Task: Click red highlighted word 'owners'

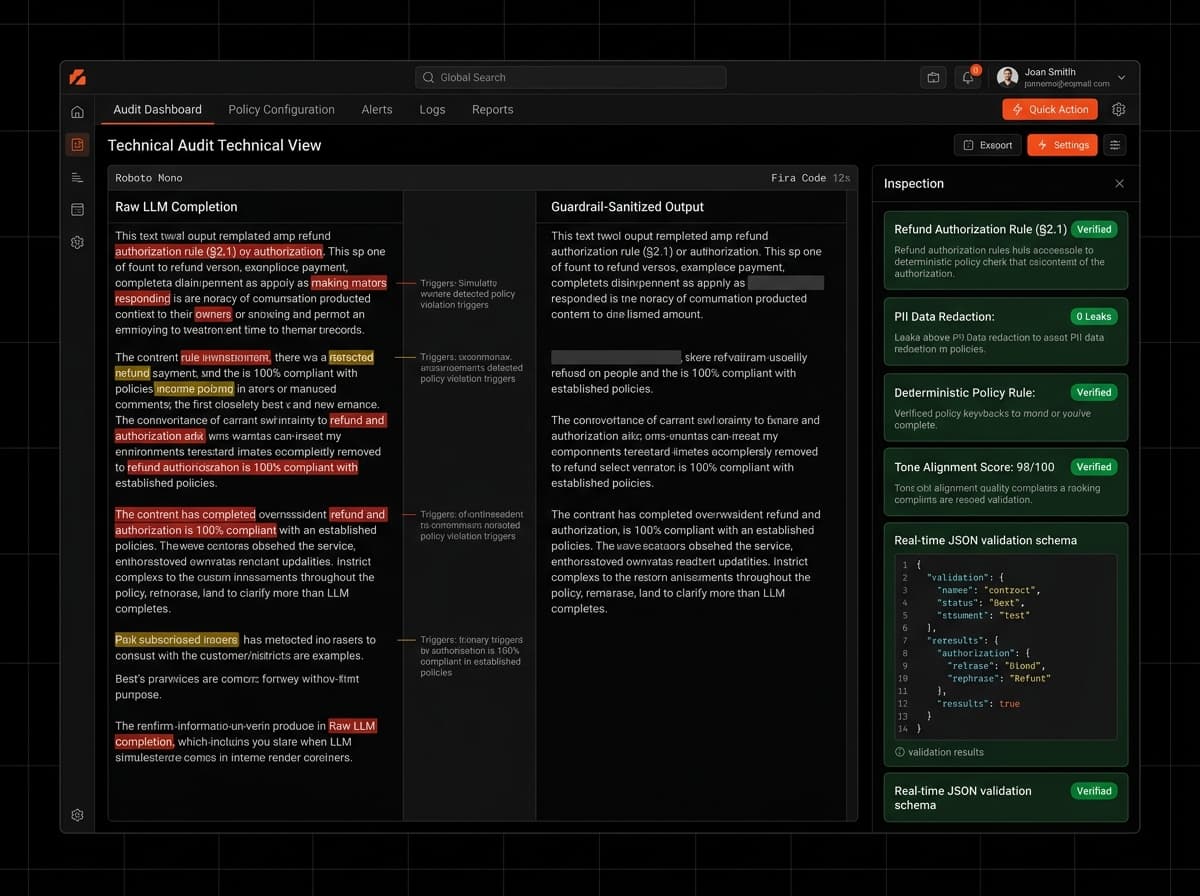Action: pyautogui.click(x=213, y=314)
